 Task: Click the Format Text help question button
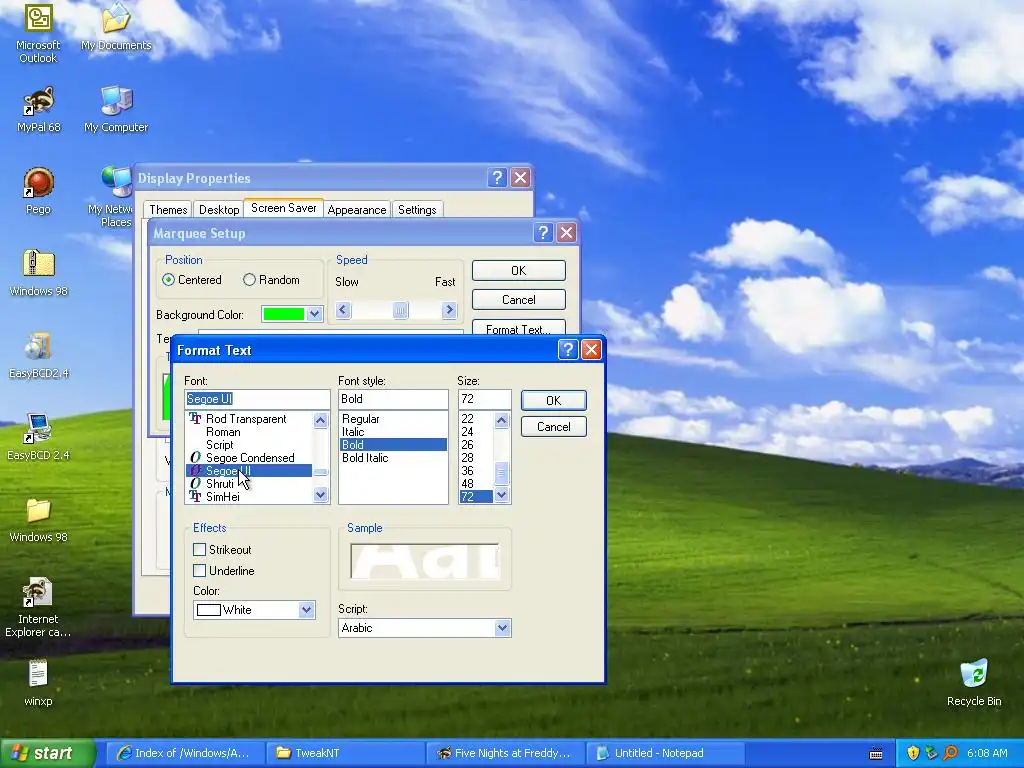(568, 350)
